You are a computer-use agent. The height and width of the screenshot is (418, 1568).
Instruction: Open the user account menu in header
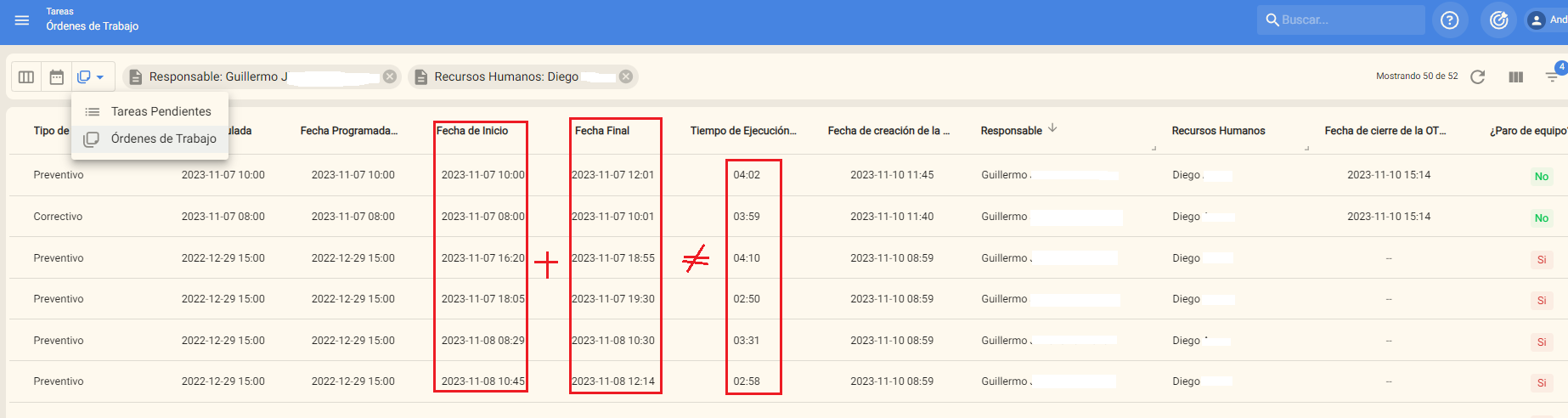[1546, 20]
